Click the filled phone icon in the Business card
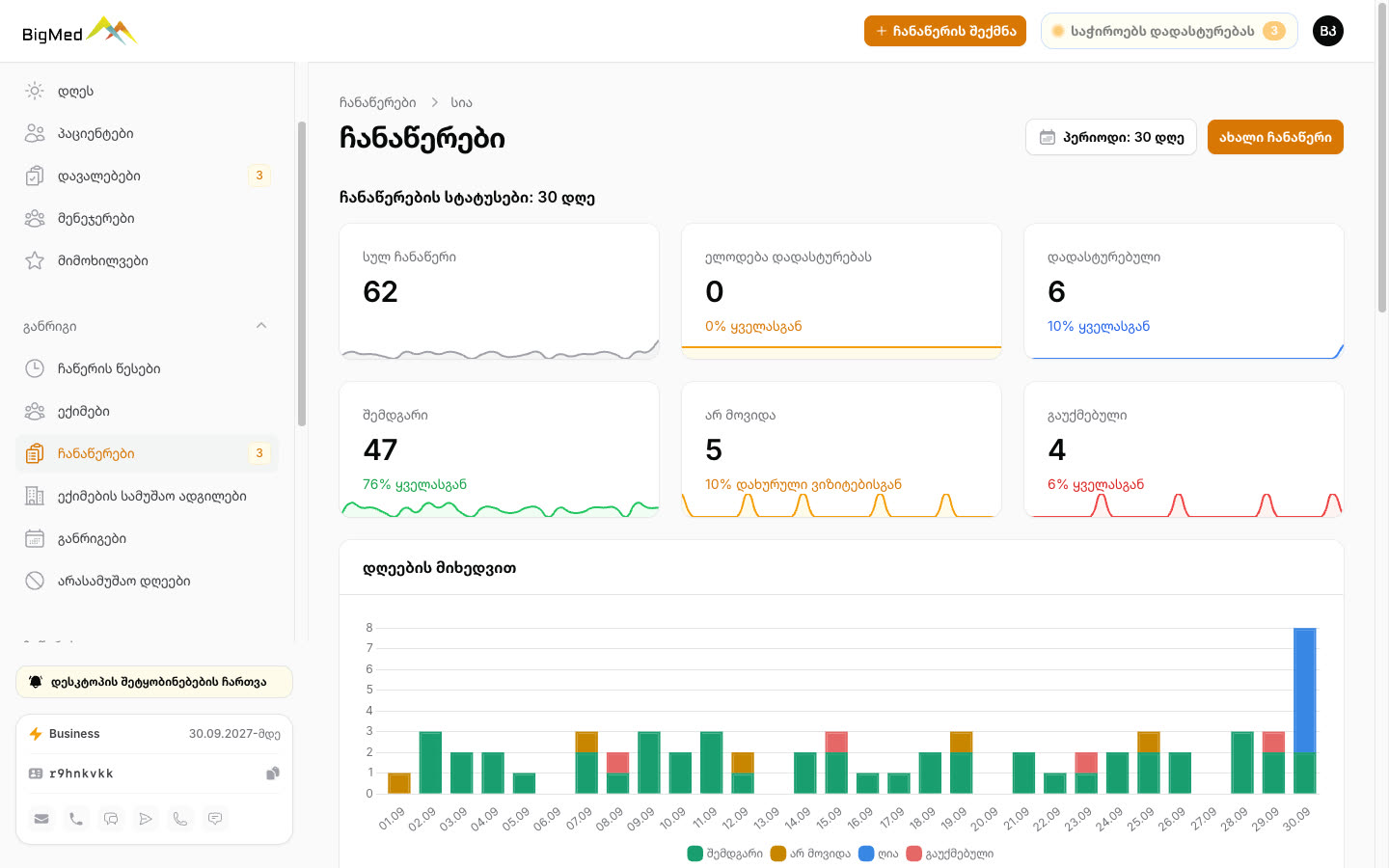 76,819
